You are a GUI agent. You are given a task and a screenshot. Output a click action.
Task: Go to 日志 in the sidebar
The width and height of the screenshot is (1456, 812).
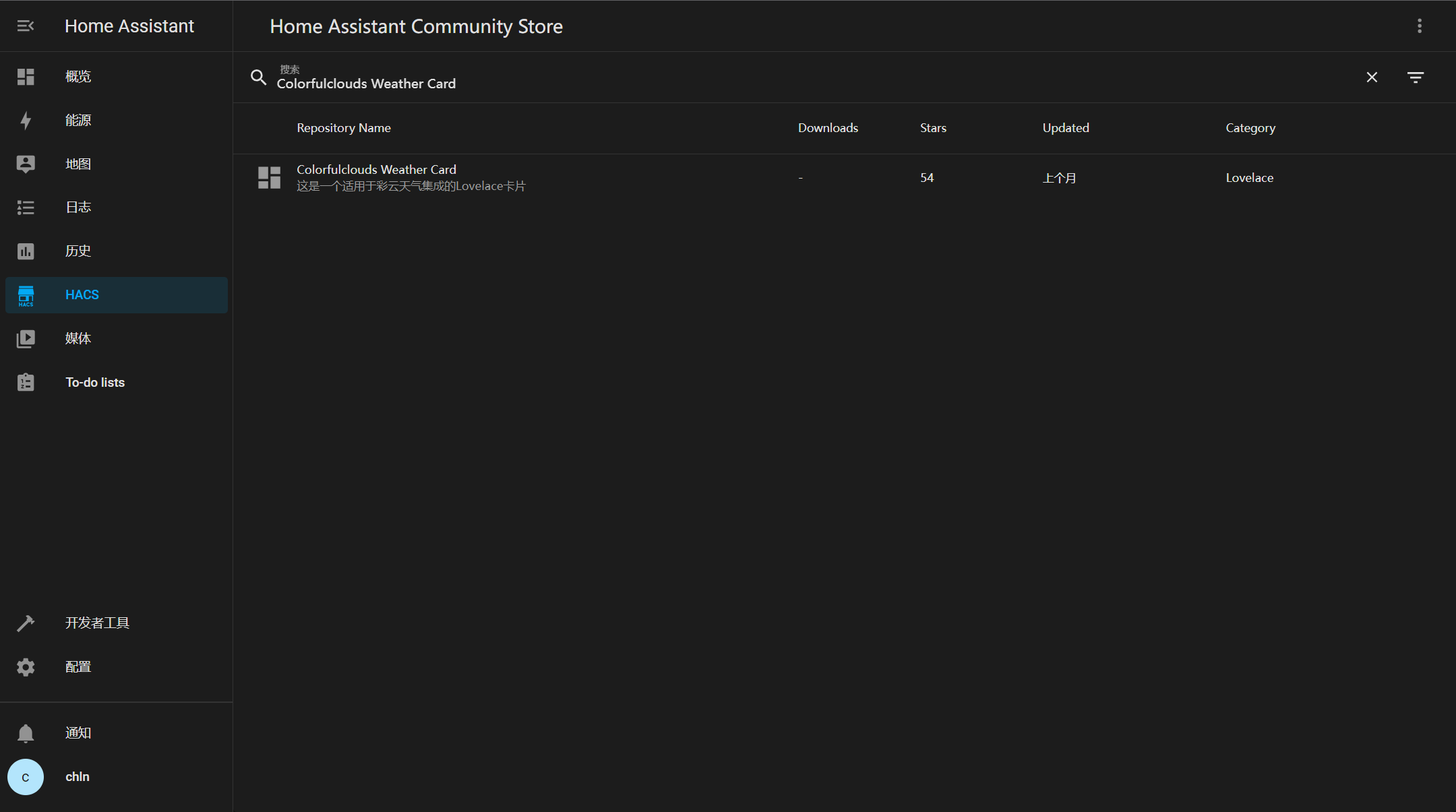coord(78,207)
